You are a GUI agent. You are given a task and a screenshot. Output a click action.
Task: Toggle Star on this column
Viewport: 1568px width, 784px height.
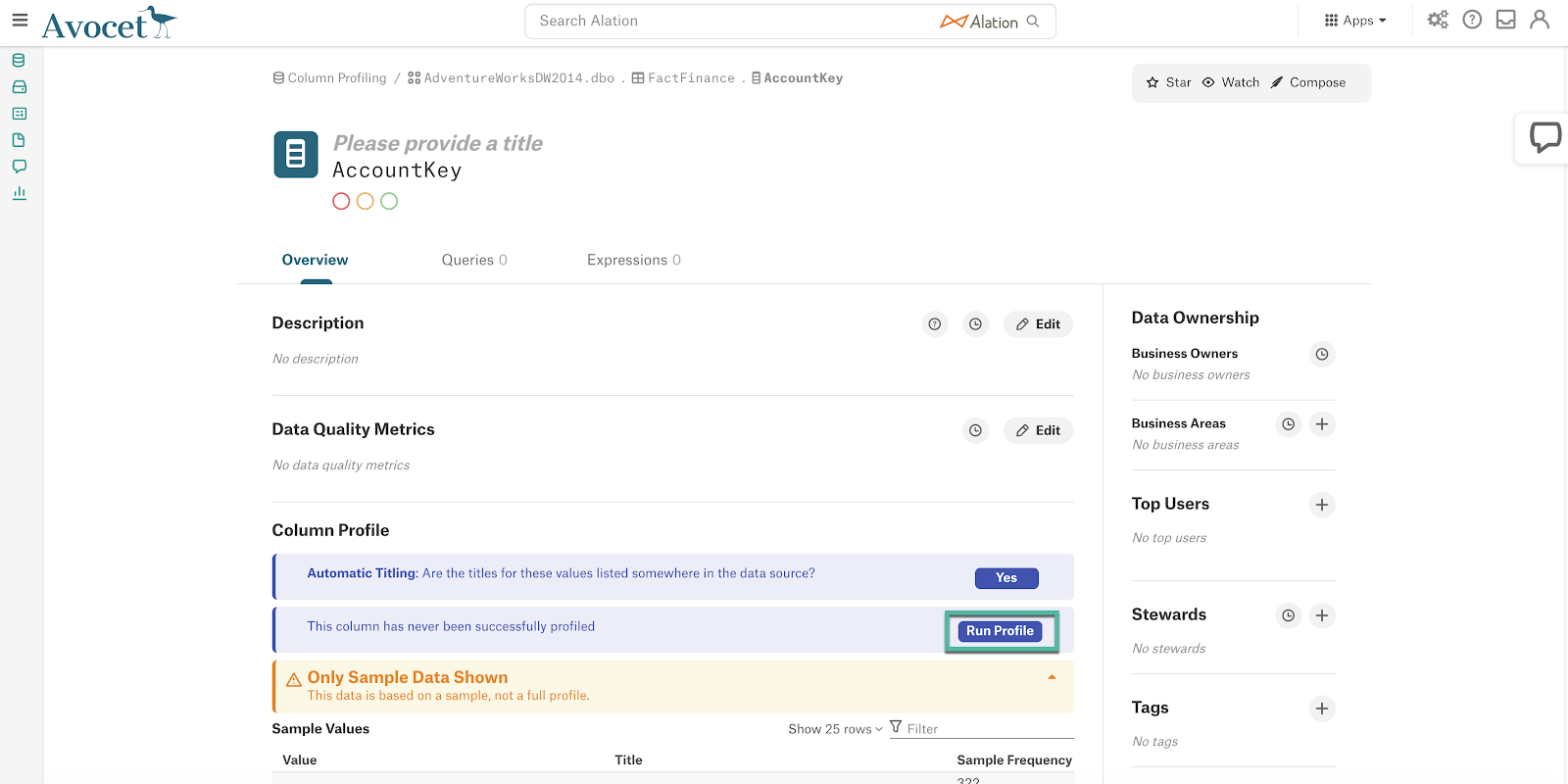point(1168,82)
